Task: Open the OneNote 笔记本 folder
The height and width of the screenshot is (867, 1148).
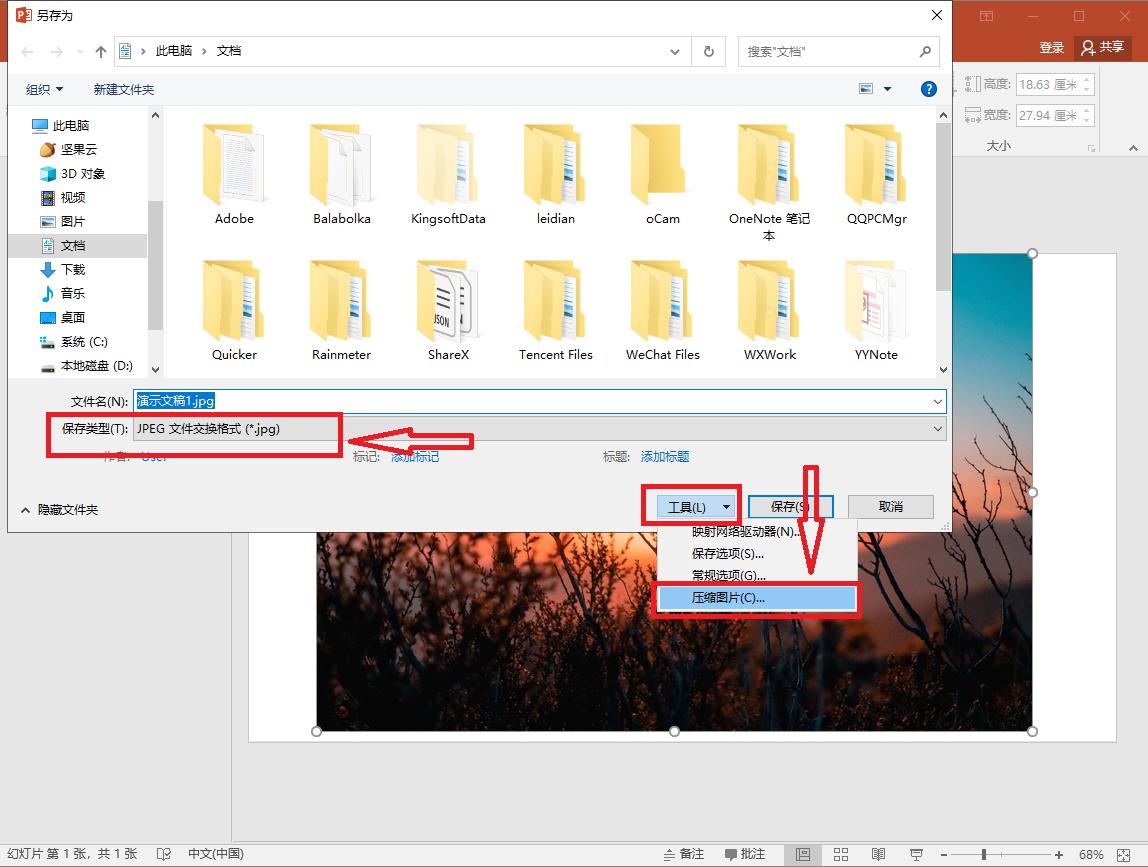Action: (769, 182)
